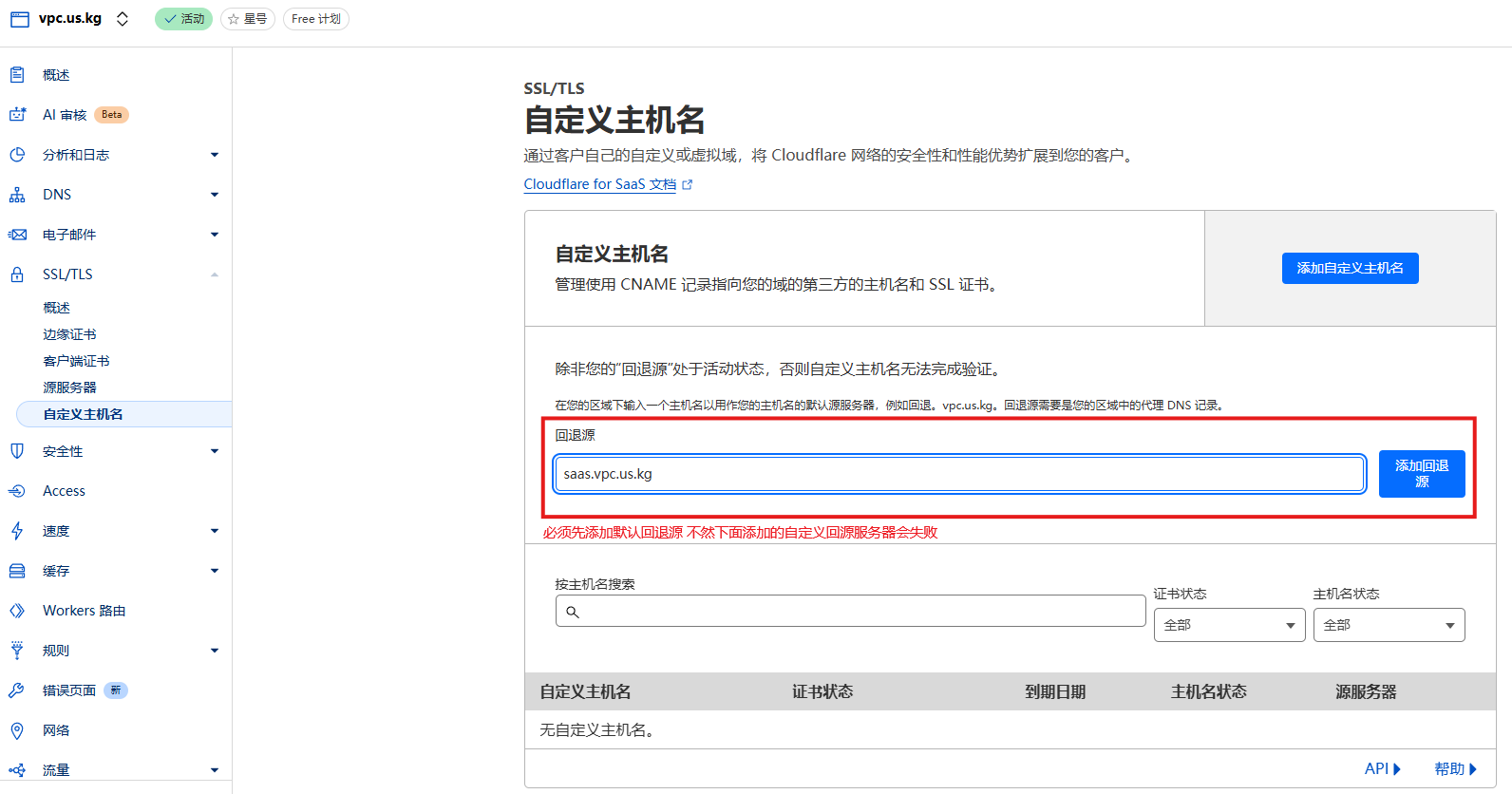Open Cloudflare for SaaS 文档 link
This screenshot has height=794, width=1512.
click(600, 184)
